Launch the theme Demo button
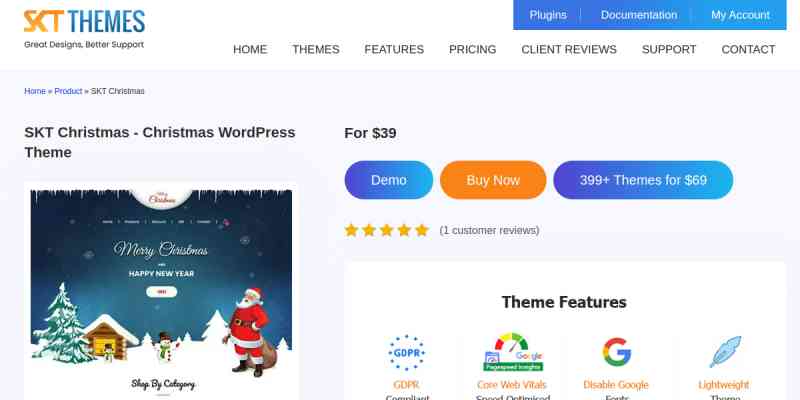 389,180
